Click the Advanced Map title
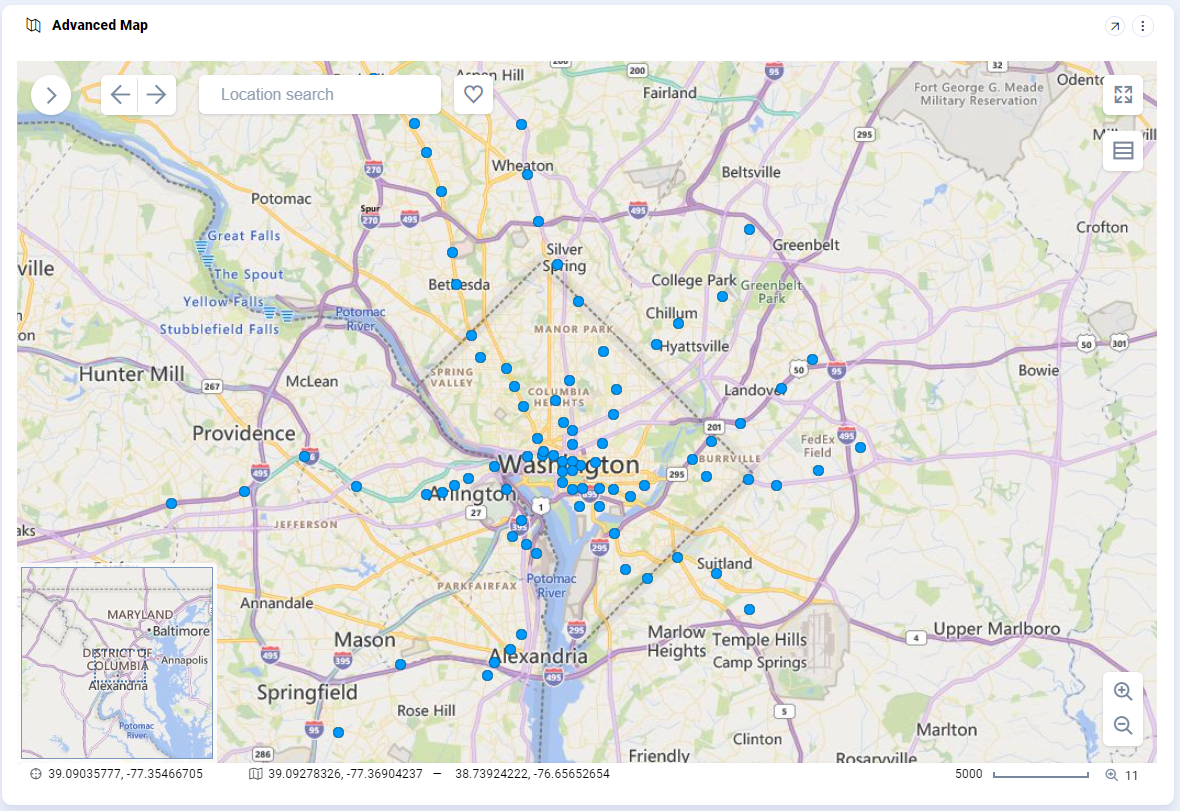 (100, 25)
